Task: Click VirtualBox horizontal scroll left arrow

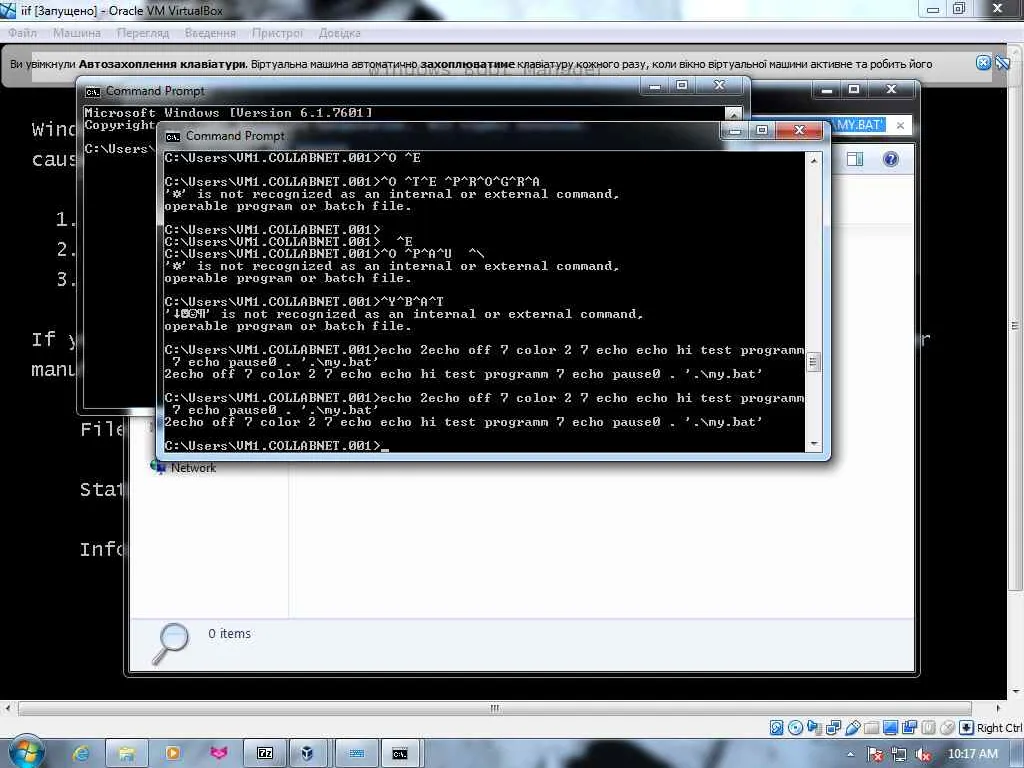Action: pos(7,709)
